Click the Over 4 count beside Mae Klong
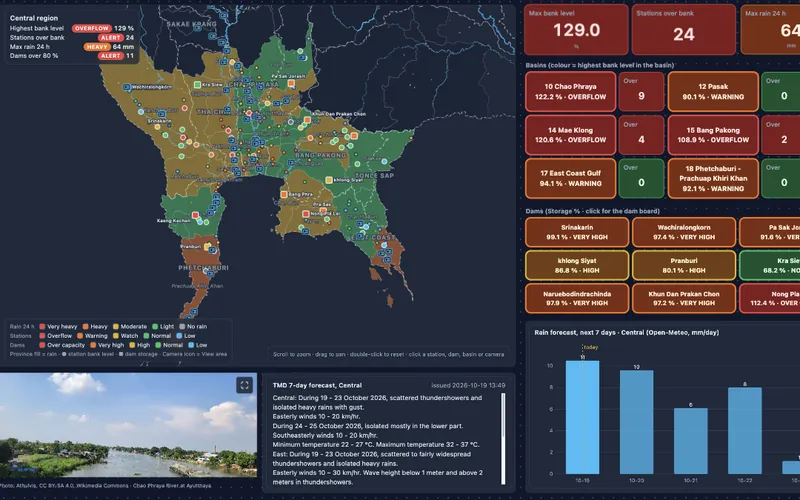Screen dimensions: 800x500 point(641,135)
